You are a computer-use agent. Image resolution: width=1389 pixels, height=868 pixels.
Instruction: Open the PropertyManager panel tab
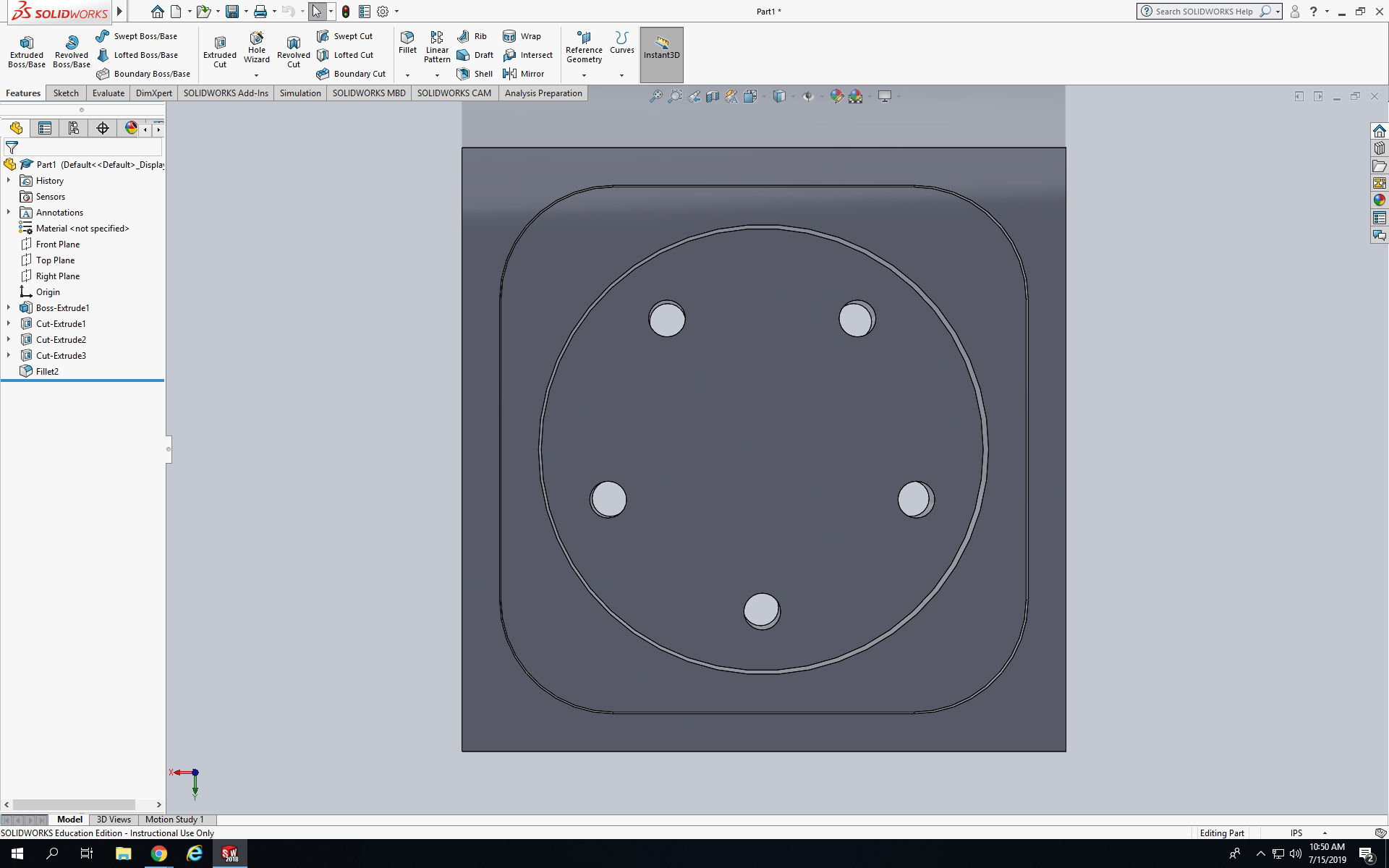[45, 128]
